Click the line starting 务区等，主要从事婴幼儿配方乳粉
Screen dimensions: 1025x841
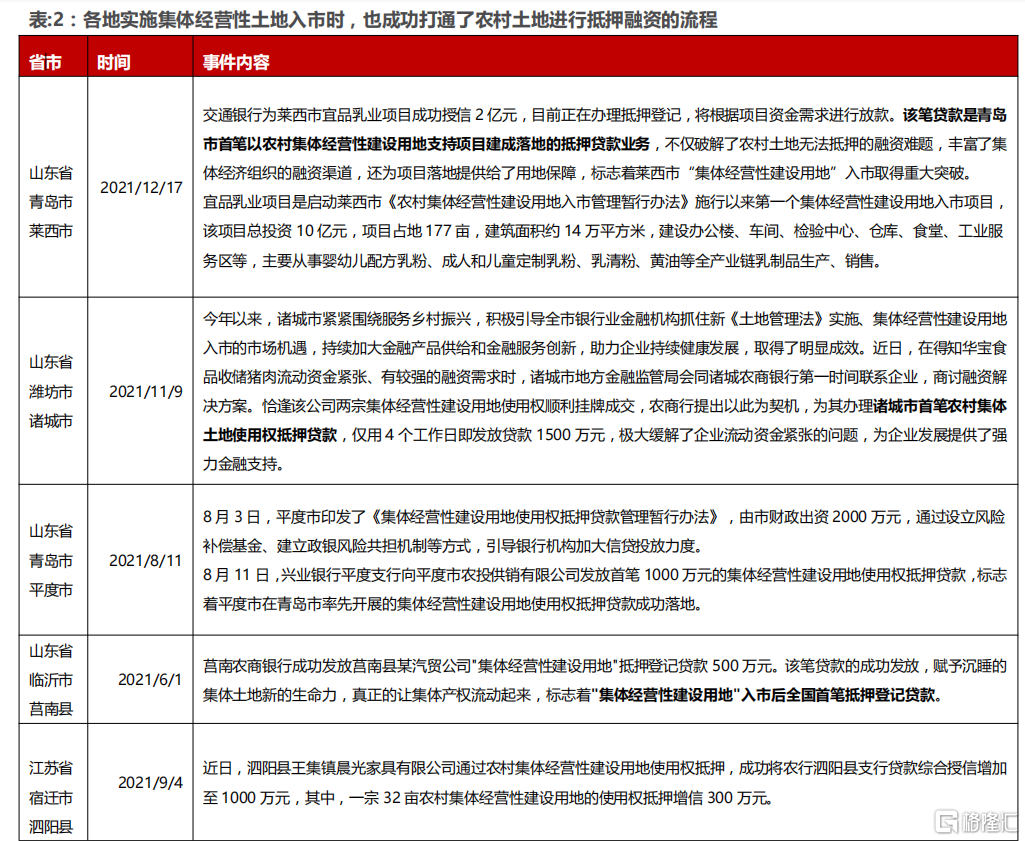click(544, 261)
